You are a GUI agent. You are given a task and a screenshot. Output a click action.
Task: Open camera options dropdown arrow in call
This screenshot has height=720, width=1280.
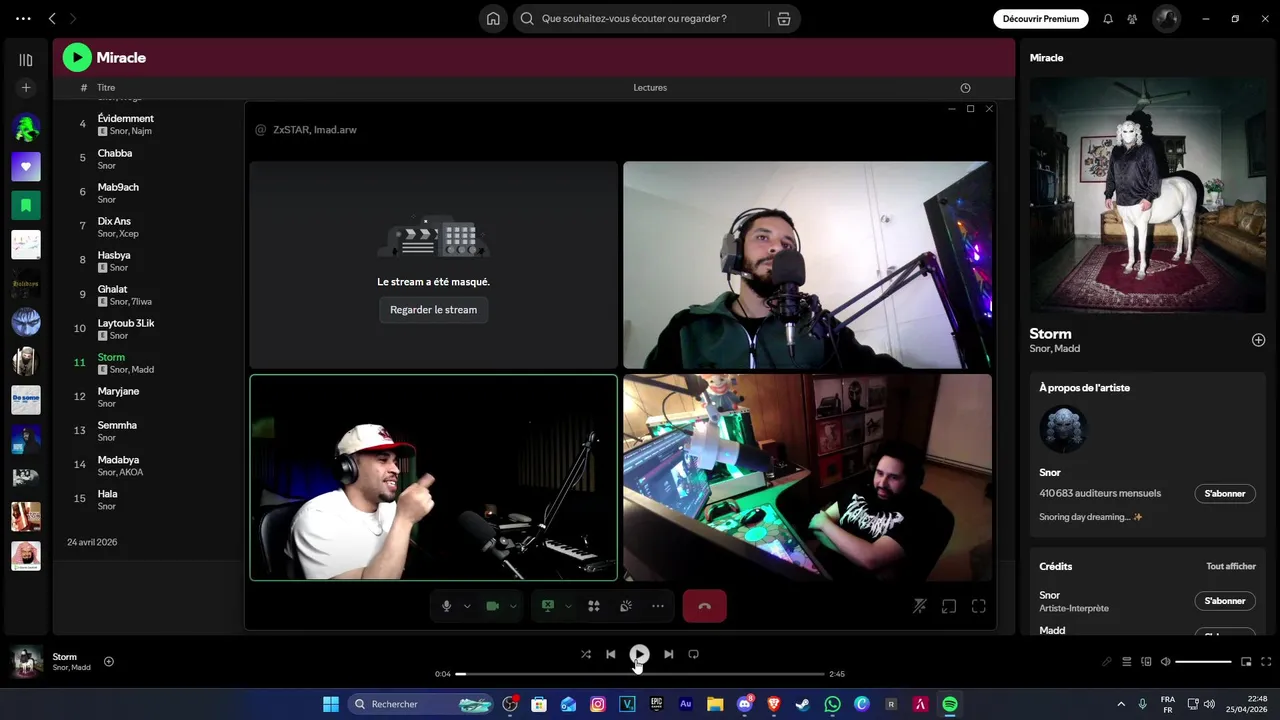(513, 606)
